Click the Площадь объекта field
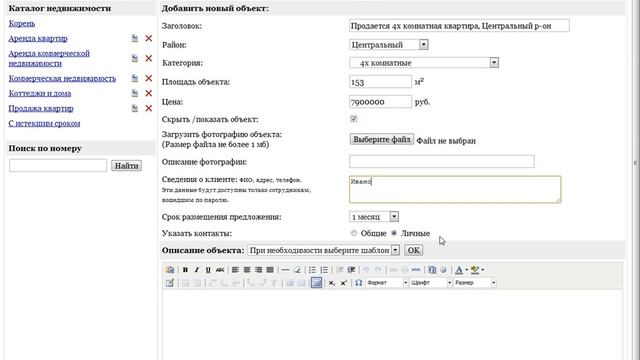Image resolution: width=640 pixels, height=360 pixels. tap(380, 82)
